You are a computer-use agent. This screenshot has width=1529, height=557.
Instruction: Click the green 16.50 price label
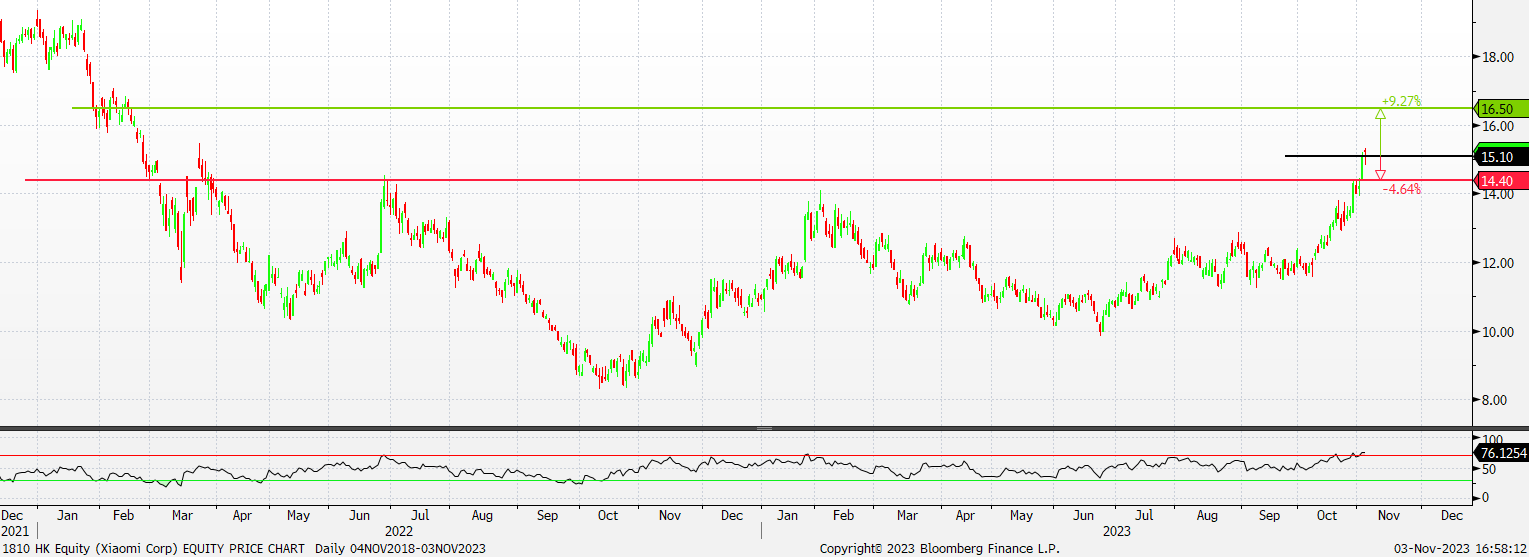1502,109
